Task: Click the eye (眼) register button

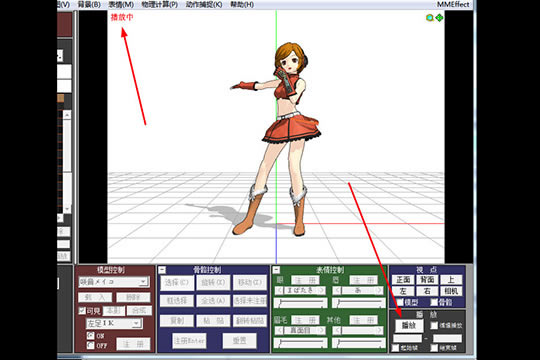Action: click(305, 280)
